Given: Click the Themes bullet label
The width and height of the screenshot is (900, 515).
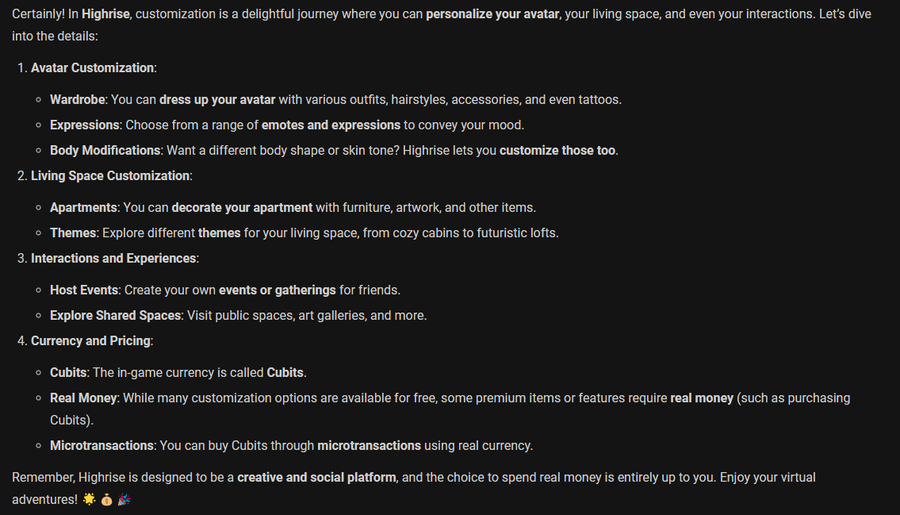Looking at the screenshot, I should click(x=72, y=233).
